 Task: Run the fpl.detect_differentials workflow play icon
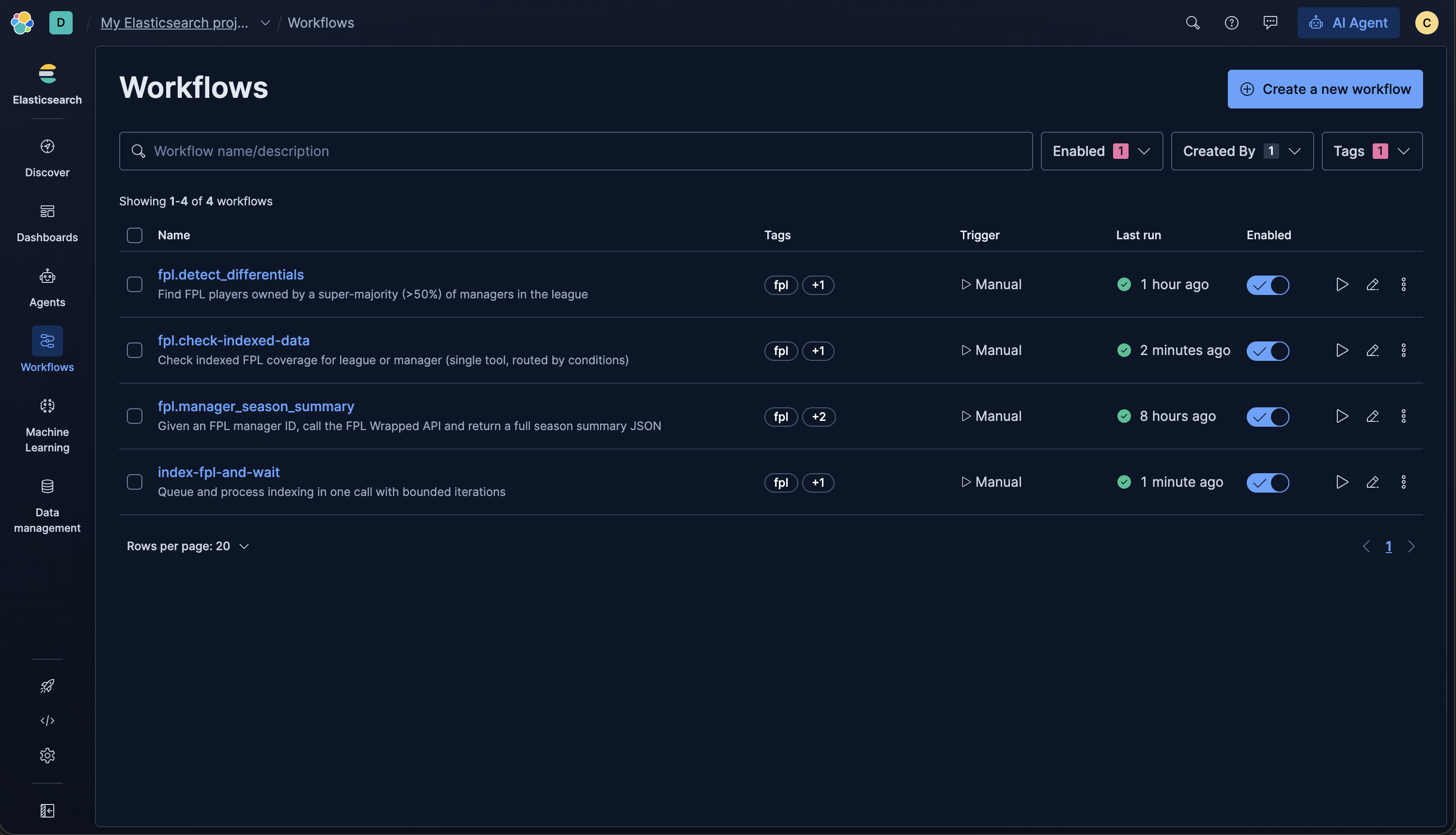(1341, 284)
